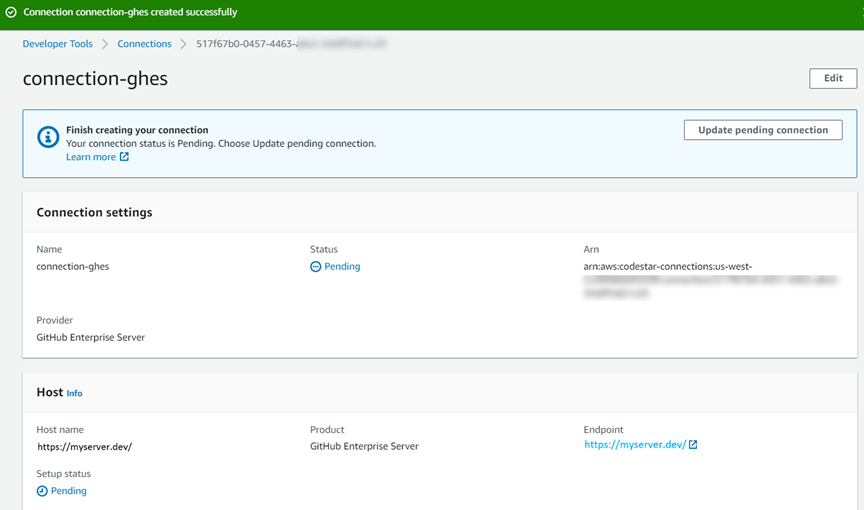Select the Pending text under Setup status
The image size is (864, 510).
pos(69,491)
